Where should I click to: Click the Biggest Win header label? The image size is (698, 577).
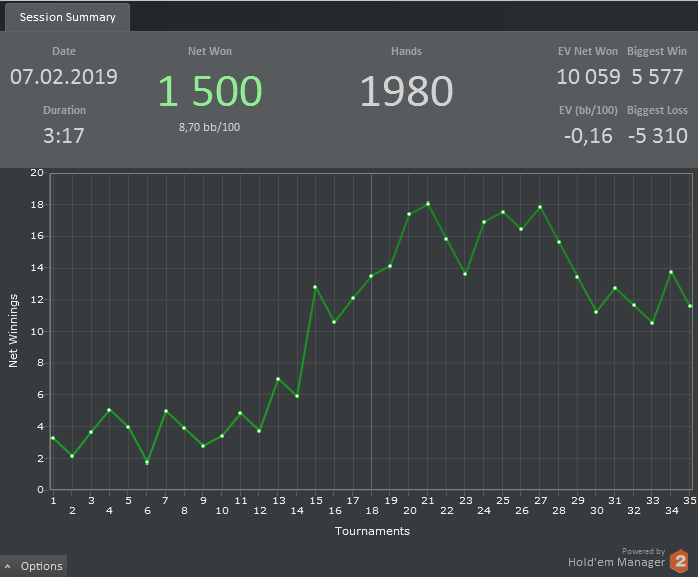click(657, 51)
